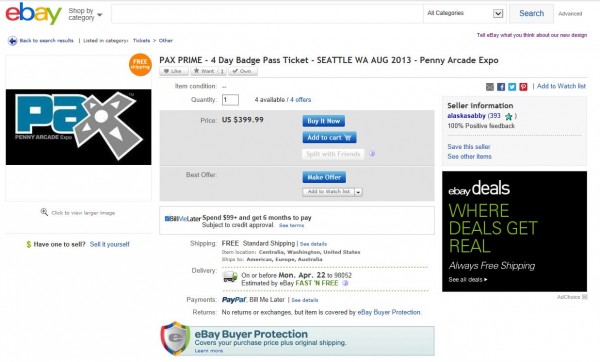Share listing via email icon
600x362 pixels.
click(490, 87)
